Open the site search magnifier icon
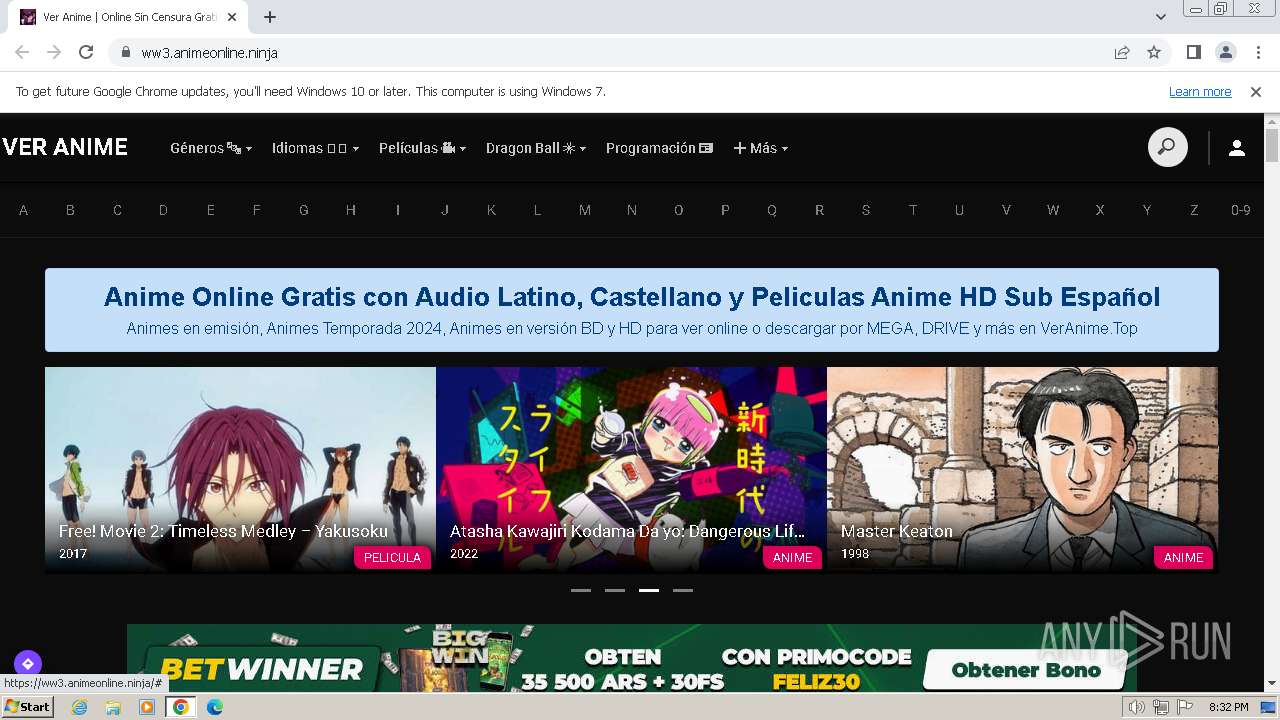The height and width of the screenshot is (720, 1280). click(1167, 148)
